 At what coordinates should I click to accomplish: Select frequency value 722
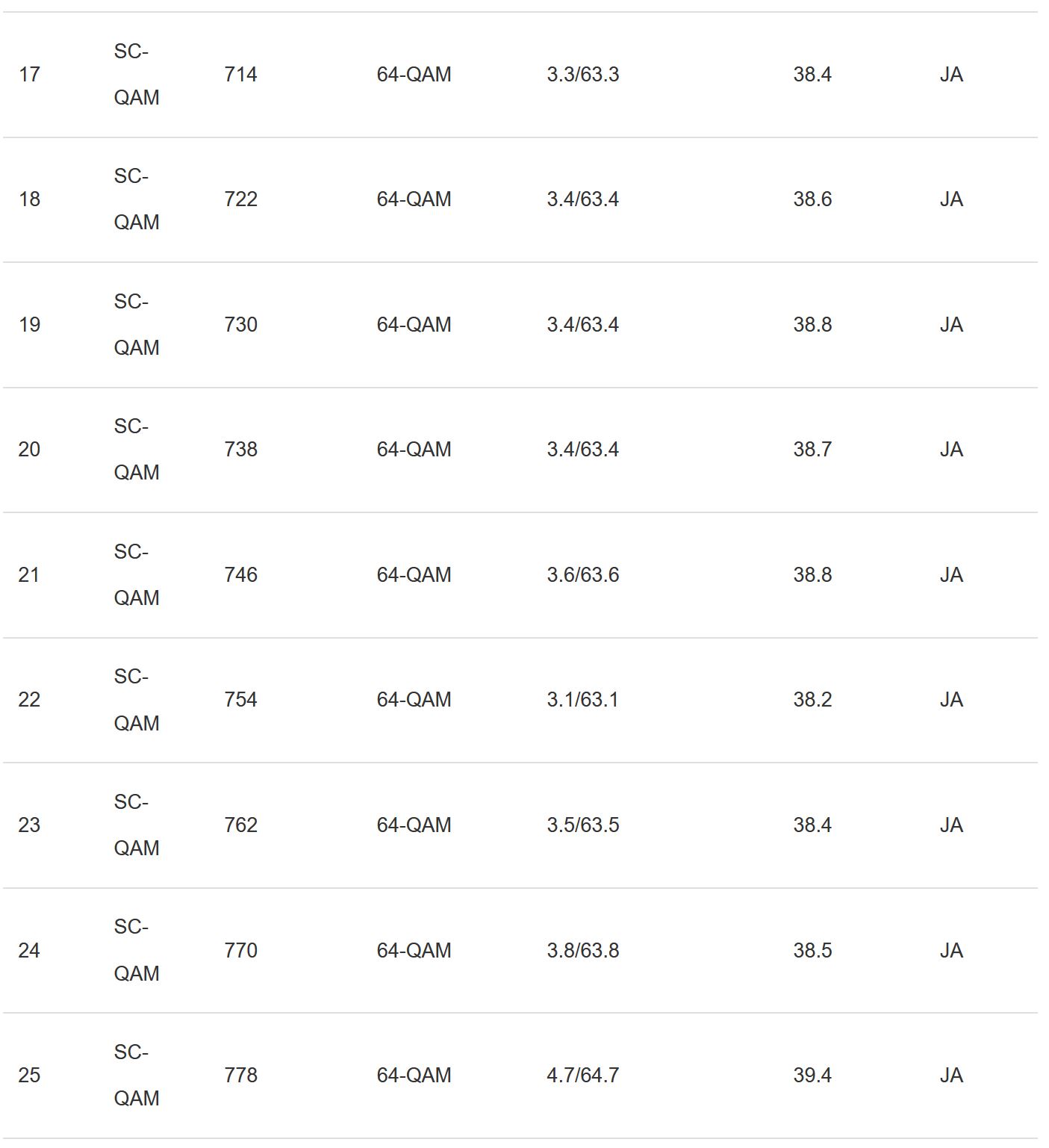[x=240, y=199]
